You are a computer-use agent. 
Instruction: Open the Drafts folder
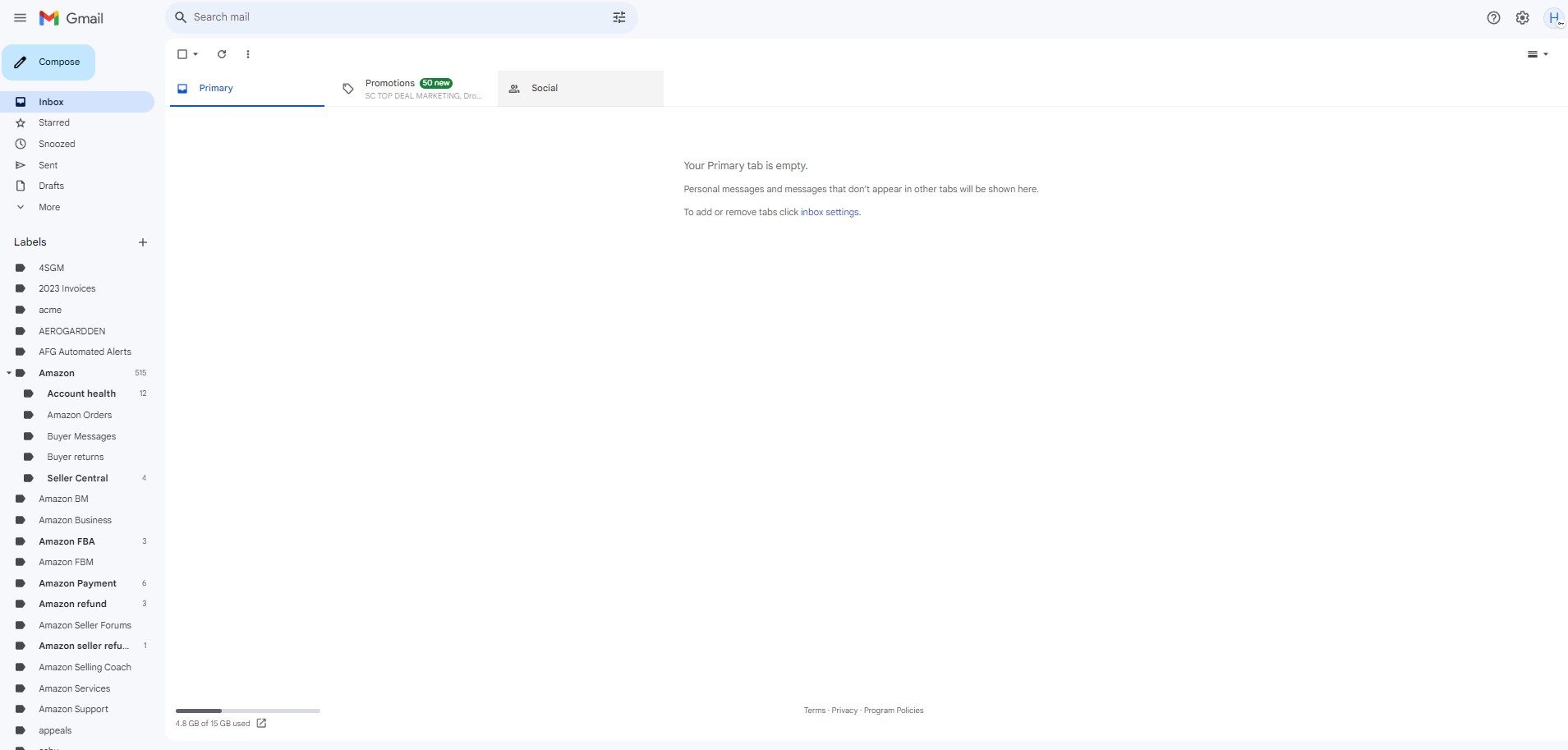tap(77, 186)
